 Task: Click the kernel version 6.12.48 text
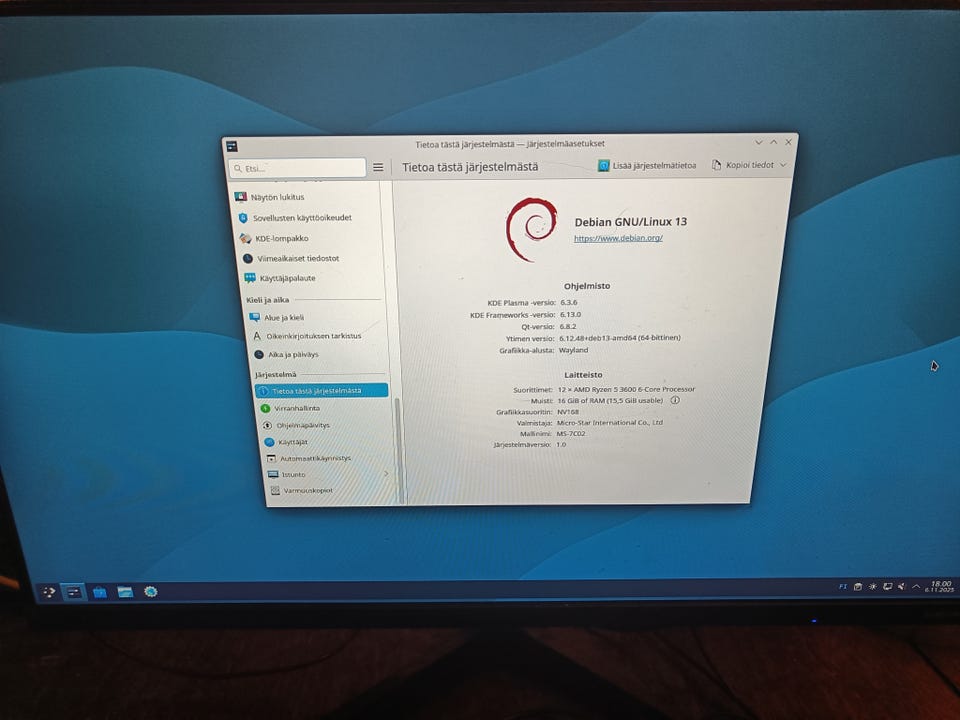(x=619, y=338)
